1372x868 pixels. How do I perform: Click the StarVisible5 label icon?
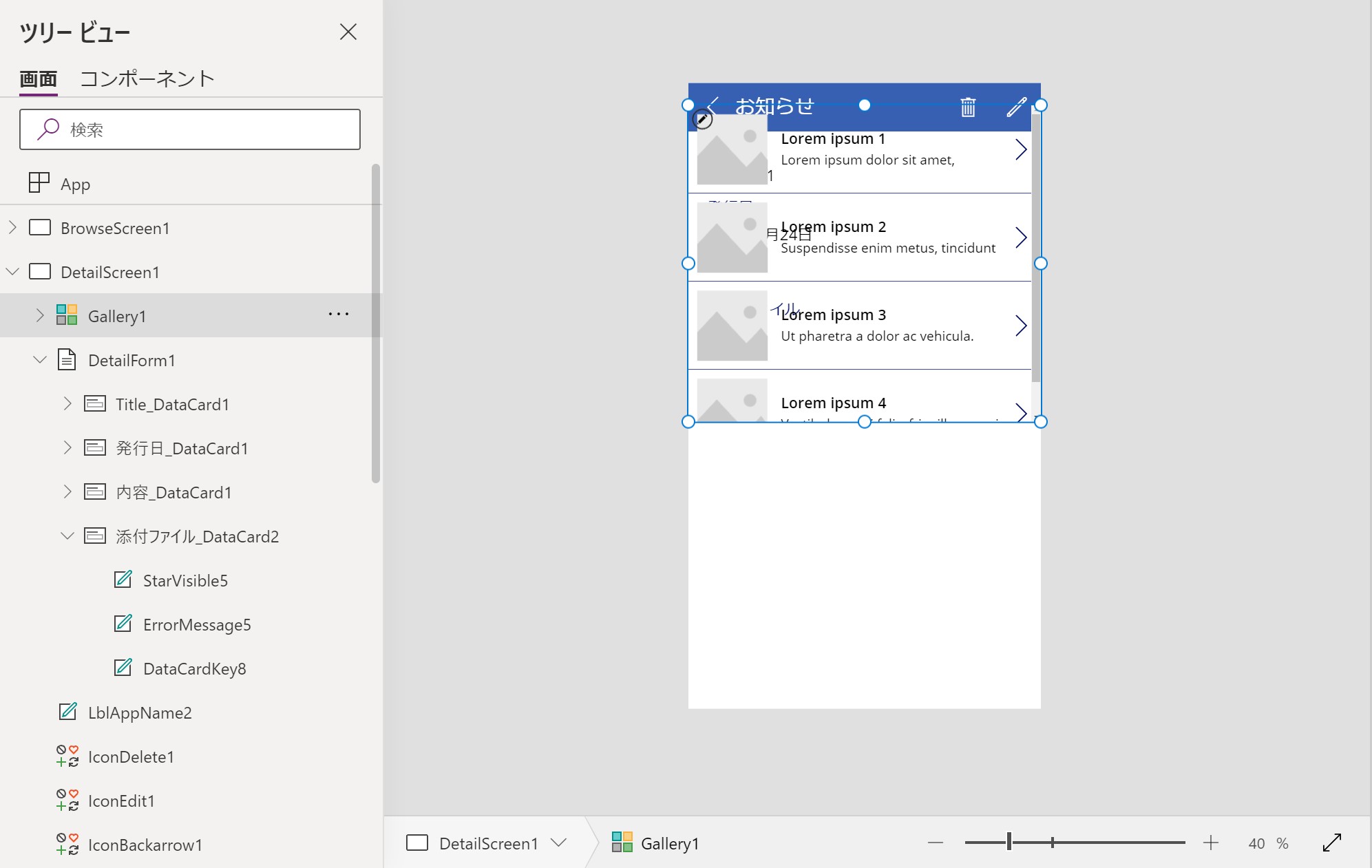pyautogui.click(x=123, y=579)
